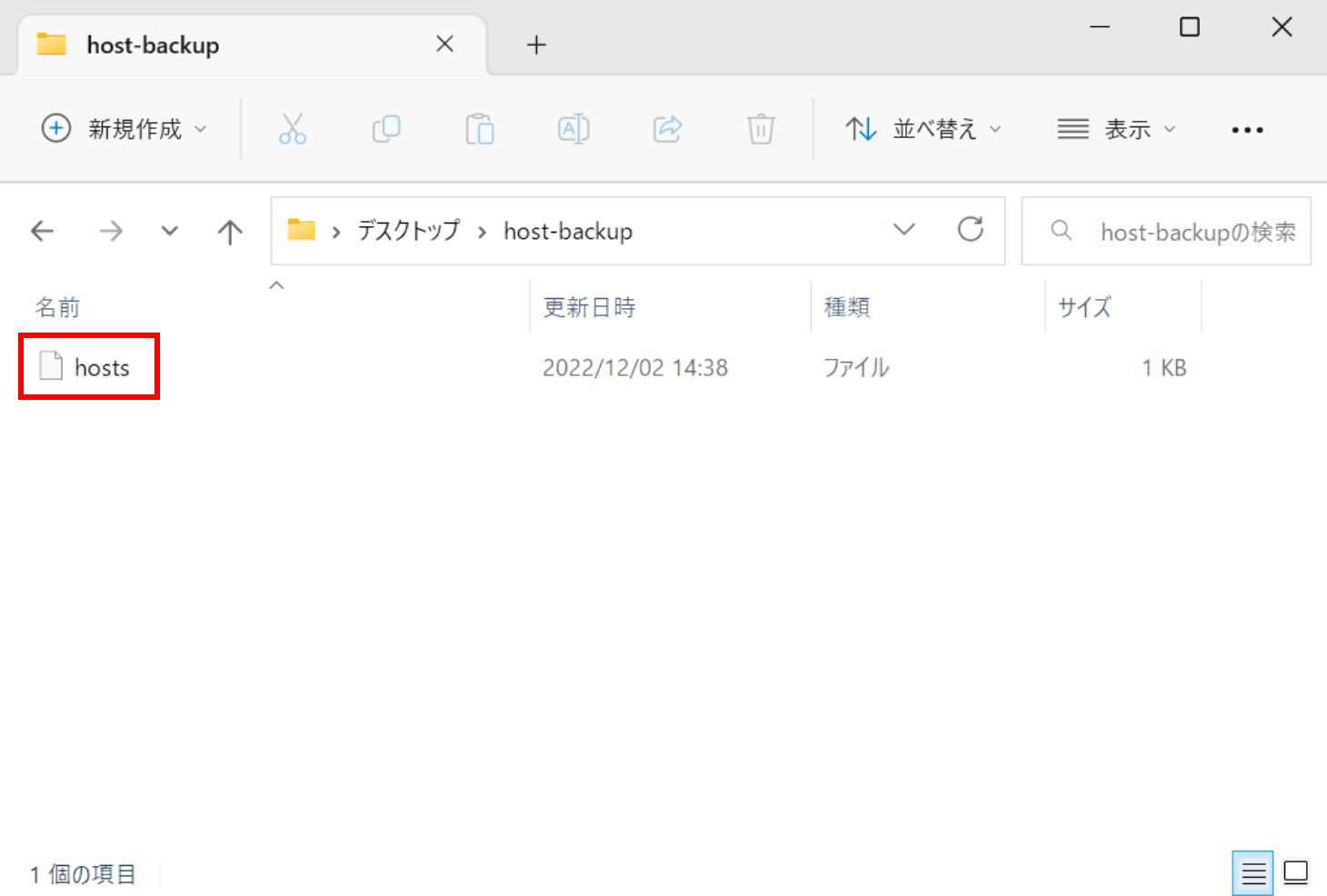The image size is (1327, 896).
Task: Navigate back with the left arrow
Action: coord(43,232)
